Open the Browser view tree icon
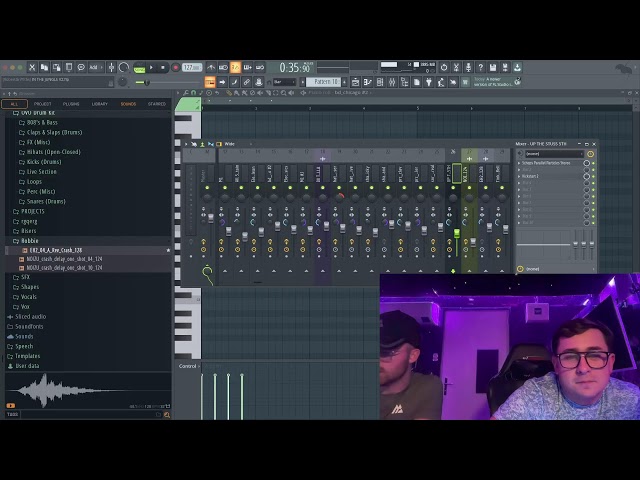Viewport: 640px width, 480px height. pos(404,82)
